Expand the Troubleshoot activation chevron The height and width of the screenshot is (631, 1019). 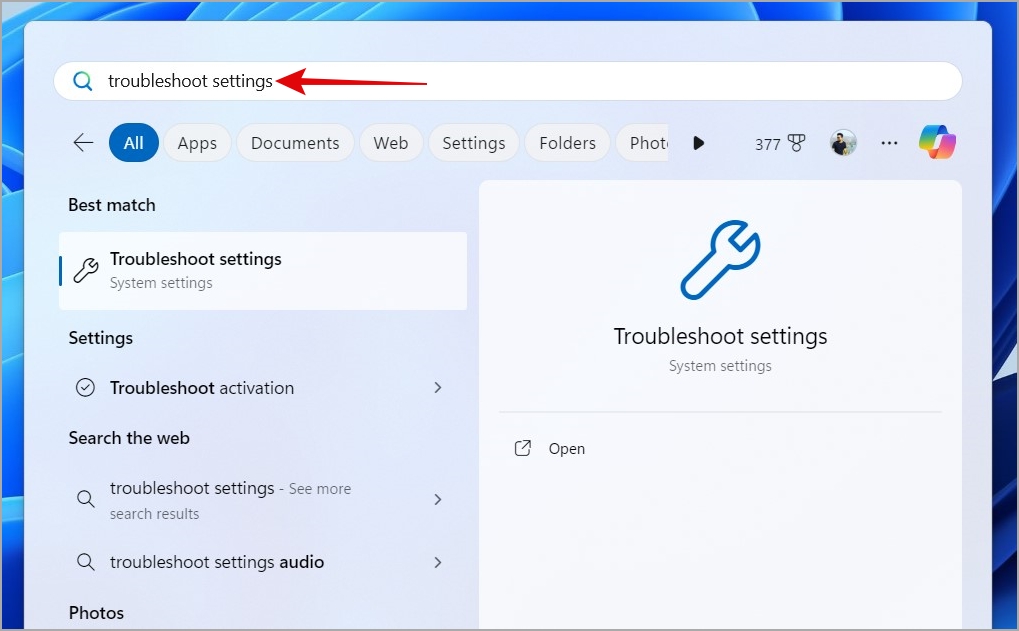click(x=438, y=387)
